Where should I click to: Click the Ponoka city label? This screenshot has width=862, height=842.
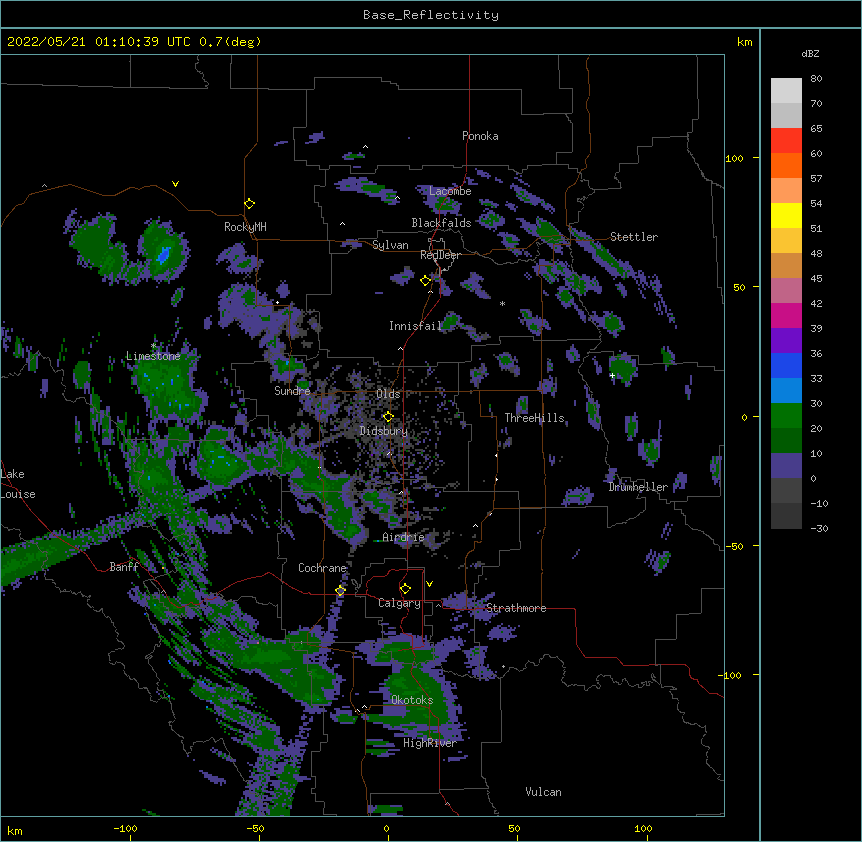tap(480, 136)
